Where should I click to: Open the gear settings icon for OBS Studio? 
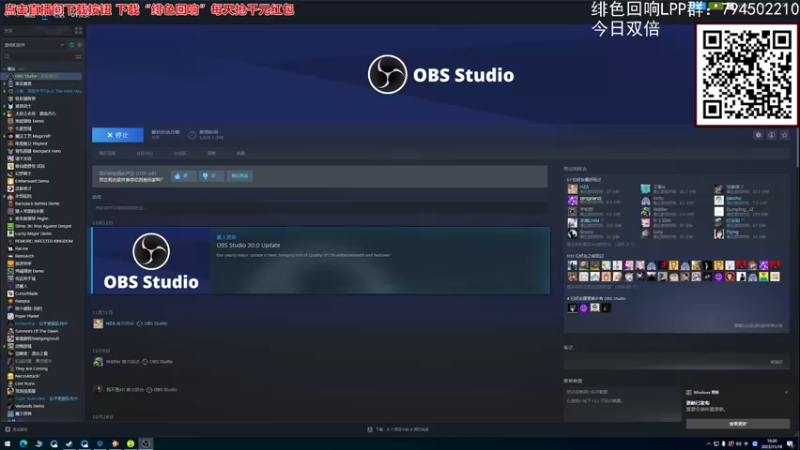[758, 135]
